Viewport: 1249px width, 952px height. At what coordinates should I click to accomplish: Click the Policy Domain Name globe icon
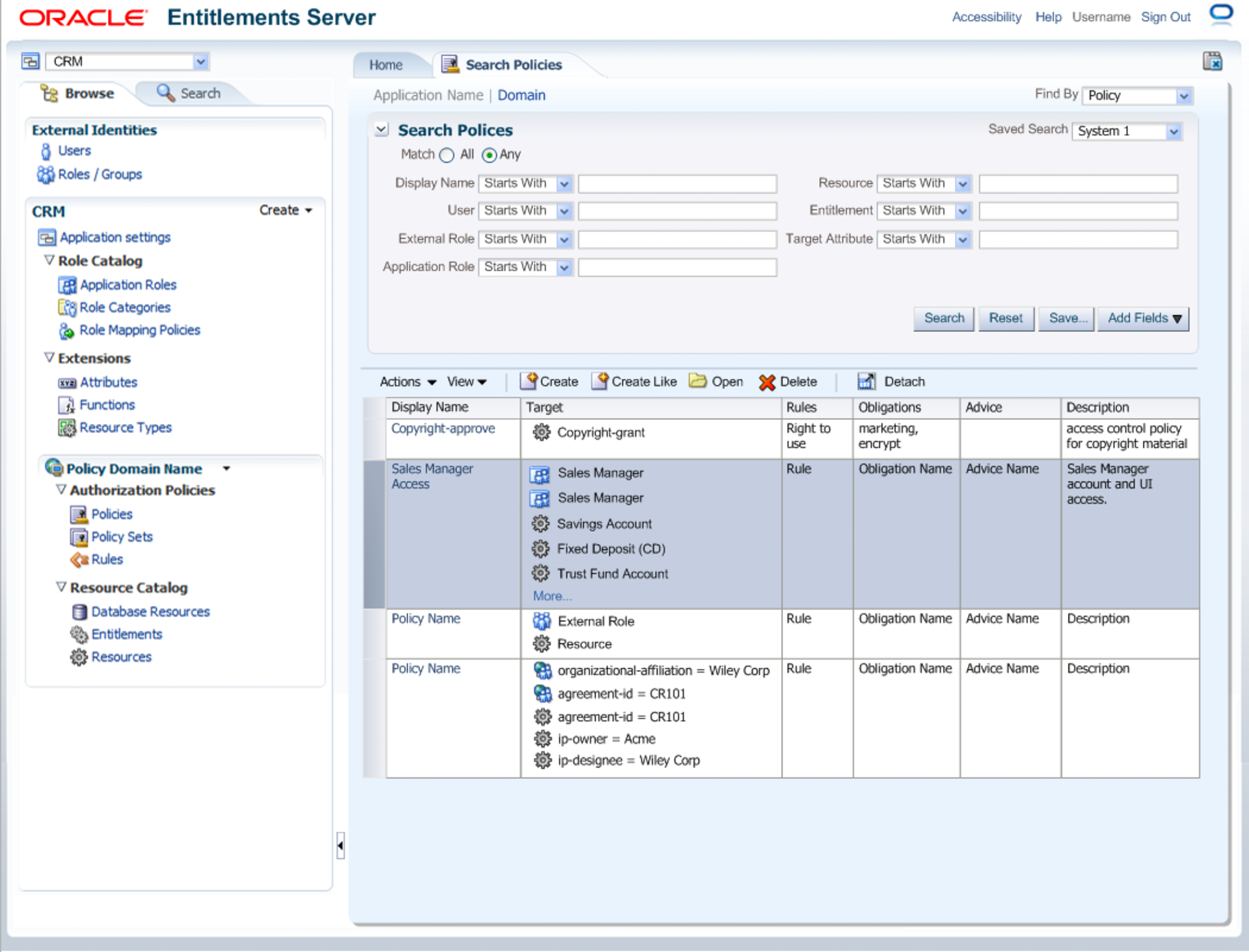coord(54,467)
